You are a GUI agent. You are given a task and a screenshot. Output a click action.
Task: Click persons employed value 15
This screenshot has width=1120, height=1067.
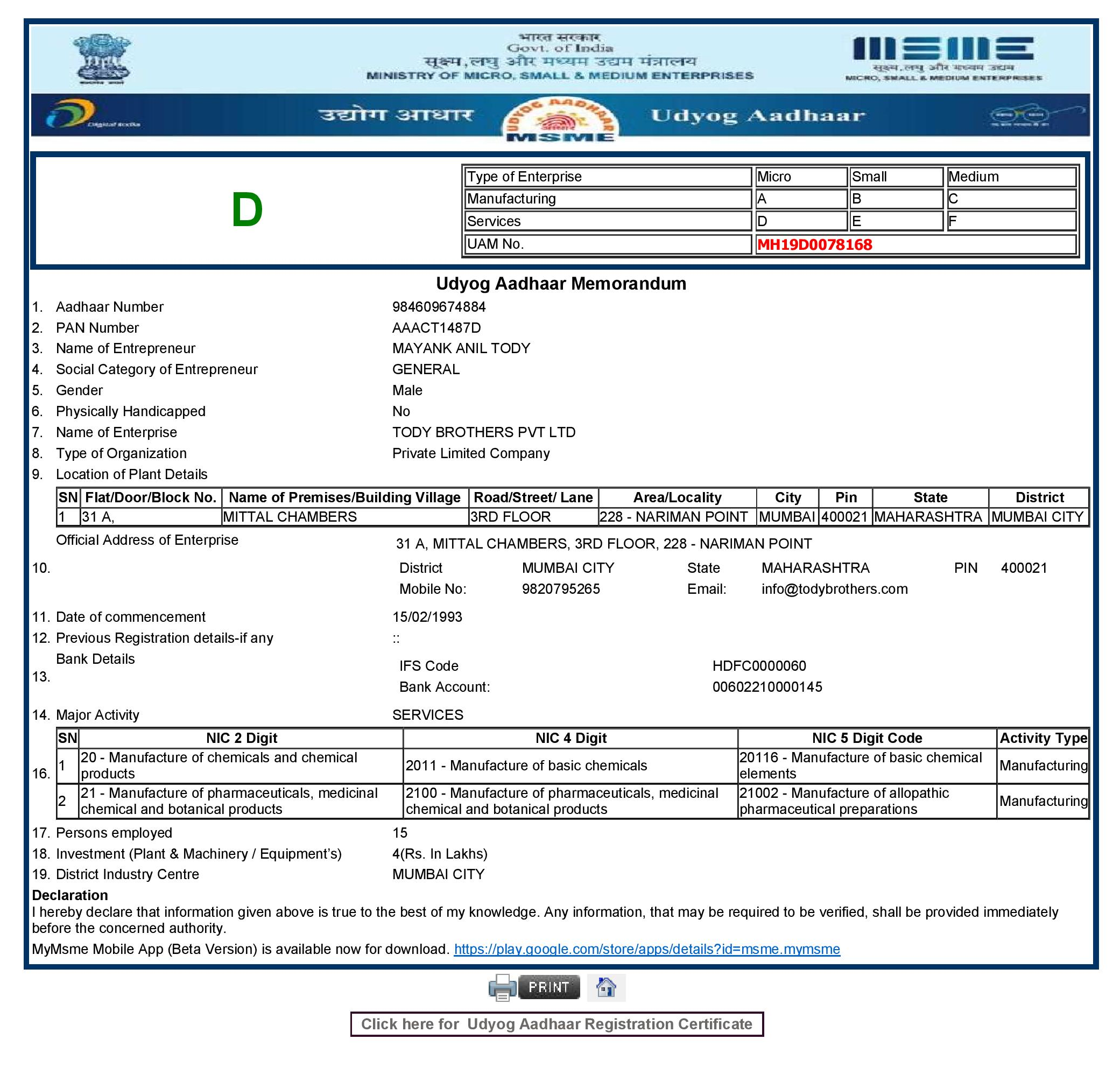click(x=400, y=833)
